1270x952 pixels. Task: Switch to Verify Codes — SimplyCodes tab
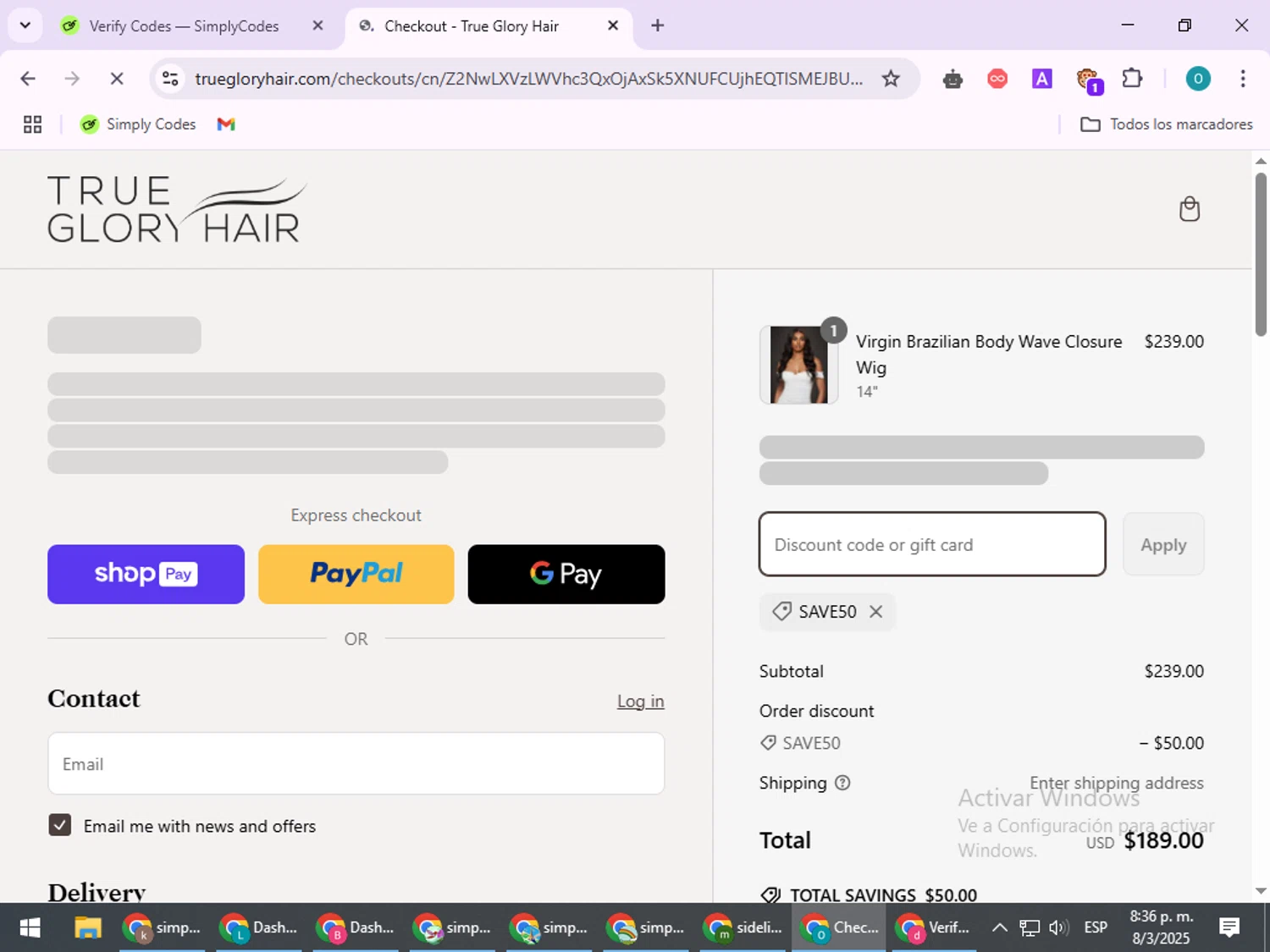point(182,26)
